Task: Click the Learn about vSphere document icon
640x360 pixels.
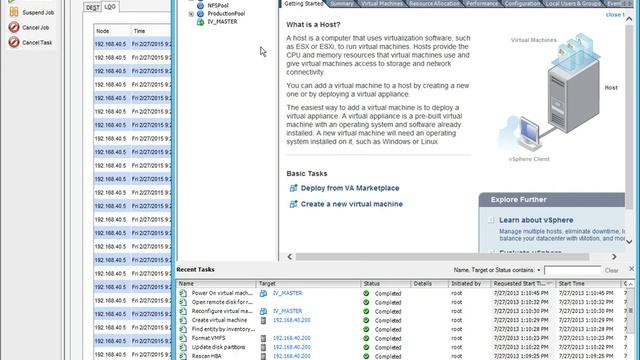Action: coord(491,220)
